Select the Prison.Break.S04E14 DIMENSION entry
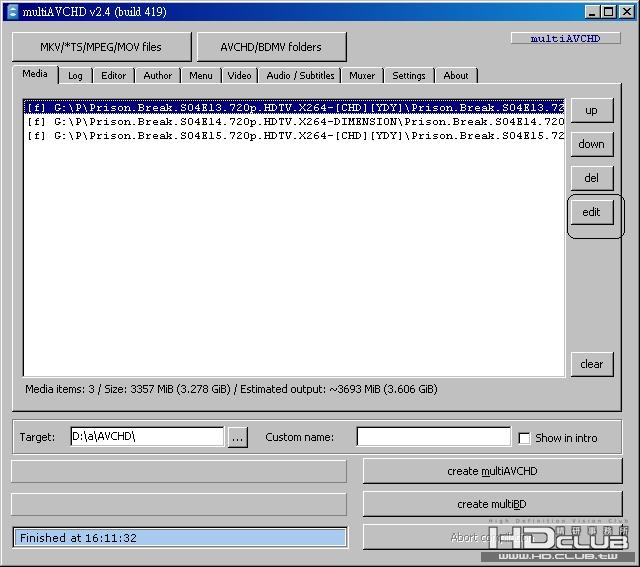Image resolution: width=640 pixels, height=567 pixels. tap(294, 121)
